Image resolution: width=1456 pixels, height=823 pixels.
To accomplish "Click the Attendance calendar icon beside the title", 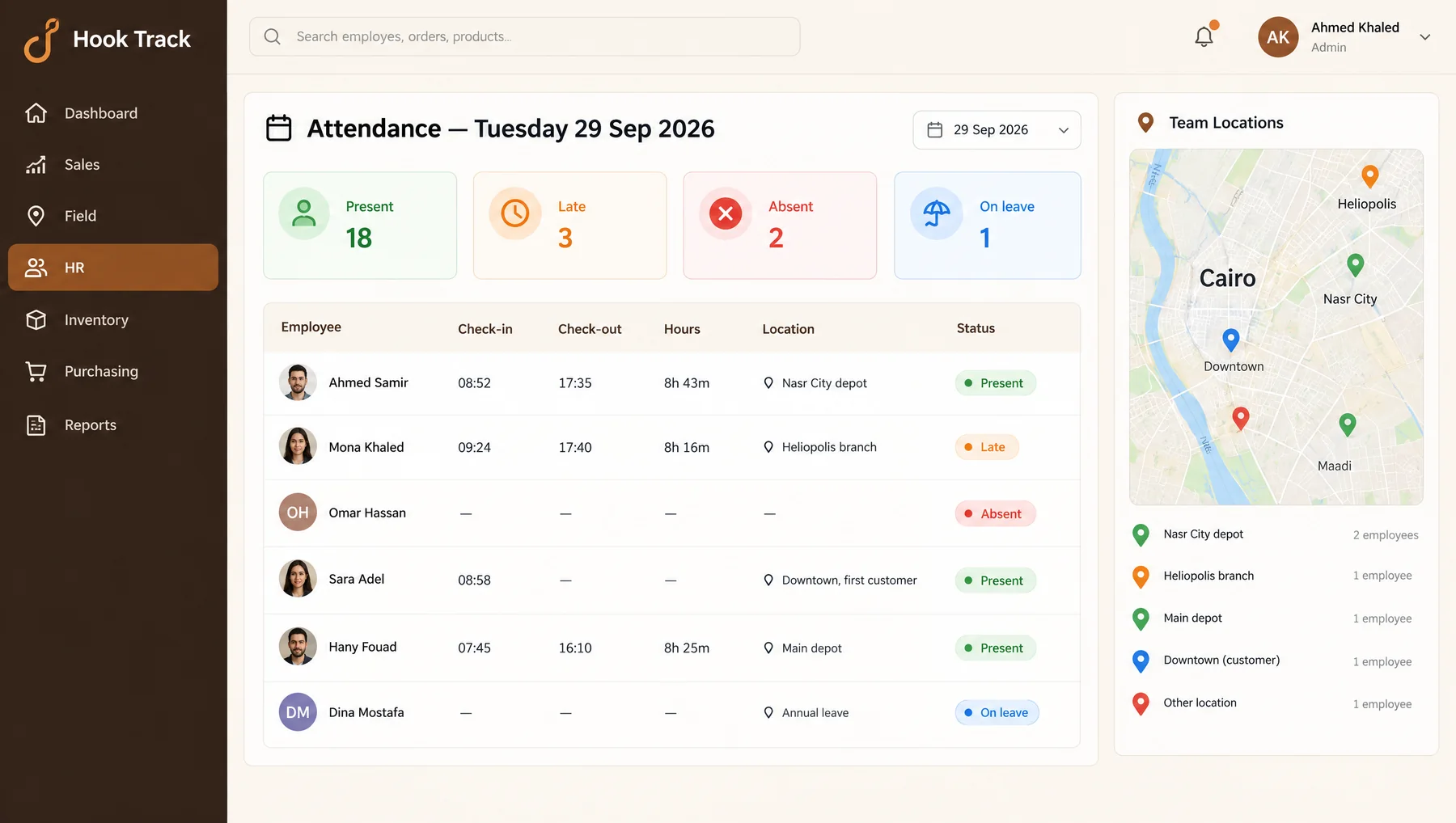I will pyautogui.click(x=279, y=128).
